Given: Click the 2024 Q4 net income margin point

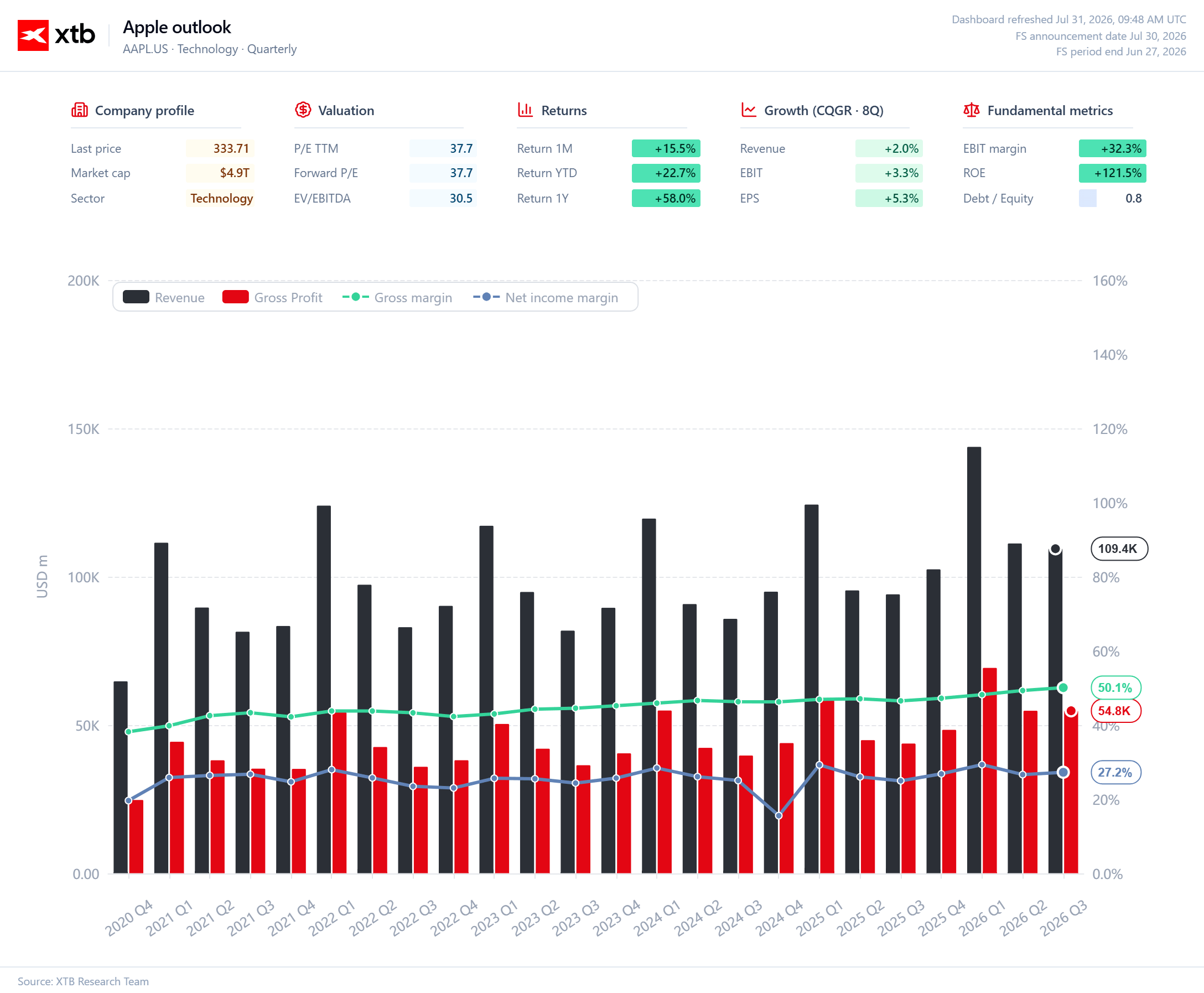Looking at the screenshot, I should coord(779,816).
